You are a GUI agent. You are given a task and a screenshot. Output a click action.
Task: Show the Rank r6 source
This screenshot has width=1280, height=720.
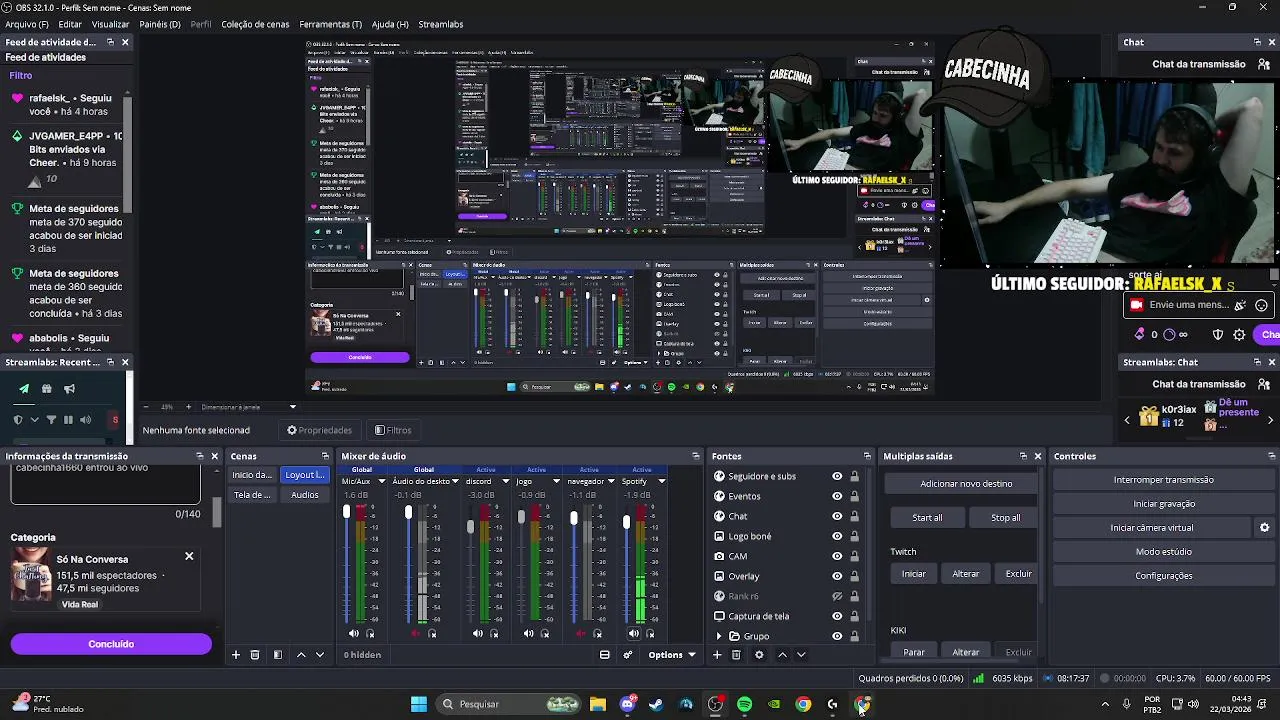pyautogui.click(x=837, y=596)
